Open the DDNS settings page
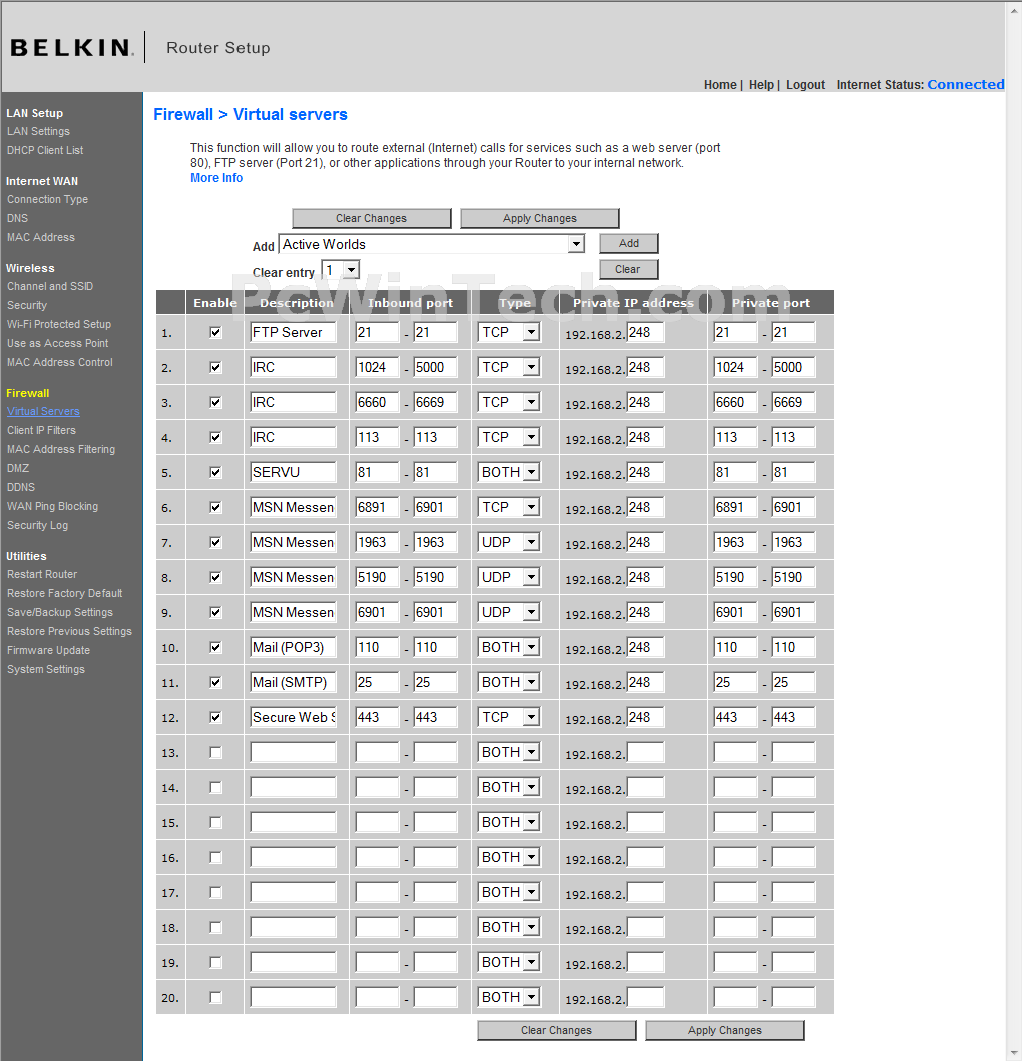1022x1061 pixels. tap(21, 487)
